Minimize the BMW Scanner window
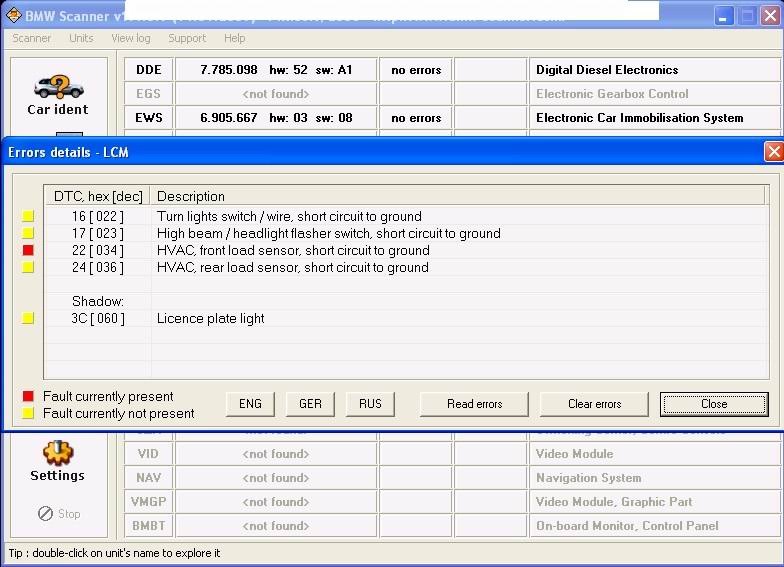The height and width of the screenshot is (567, 784). click(x=722, y=16)
